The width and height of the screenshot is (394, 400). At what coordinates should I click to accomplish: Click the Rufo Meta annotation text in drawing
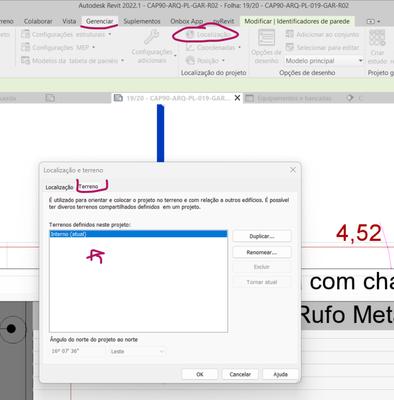(x=347, y=315)
